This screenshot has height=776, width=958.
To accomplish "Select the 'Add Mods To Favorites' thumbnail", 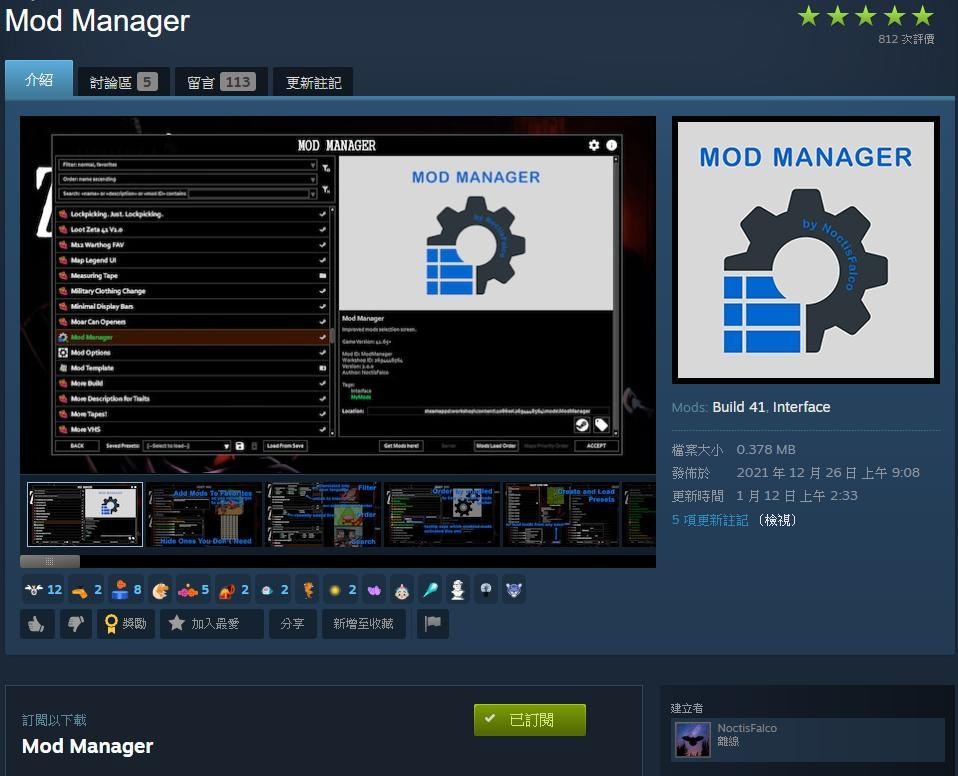I will tap(205, 515).
